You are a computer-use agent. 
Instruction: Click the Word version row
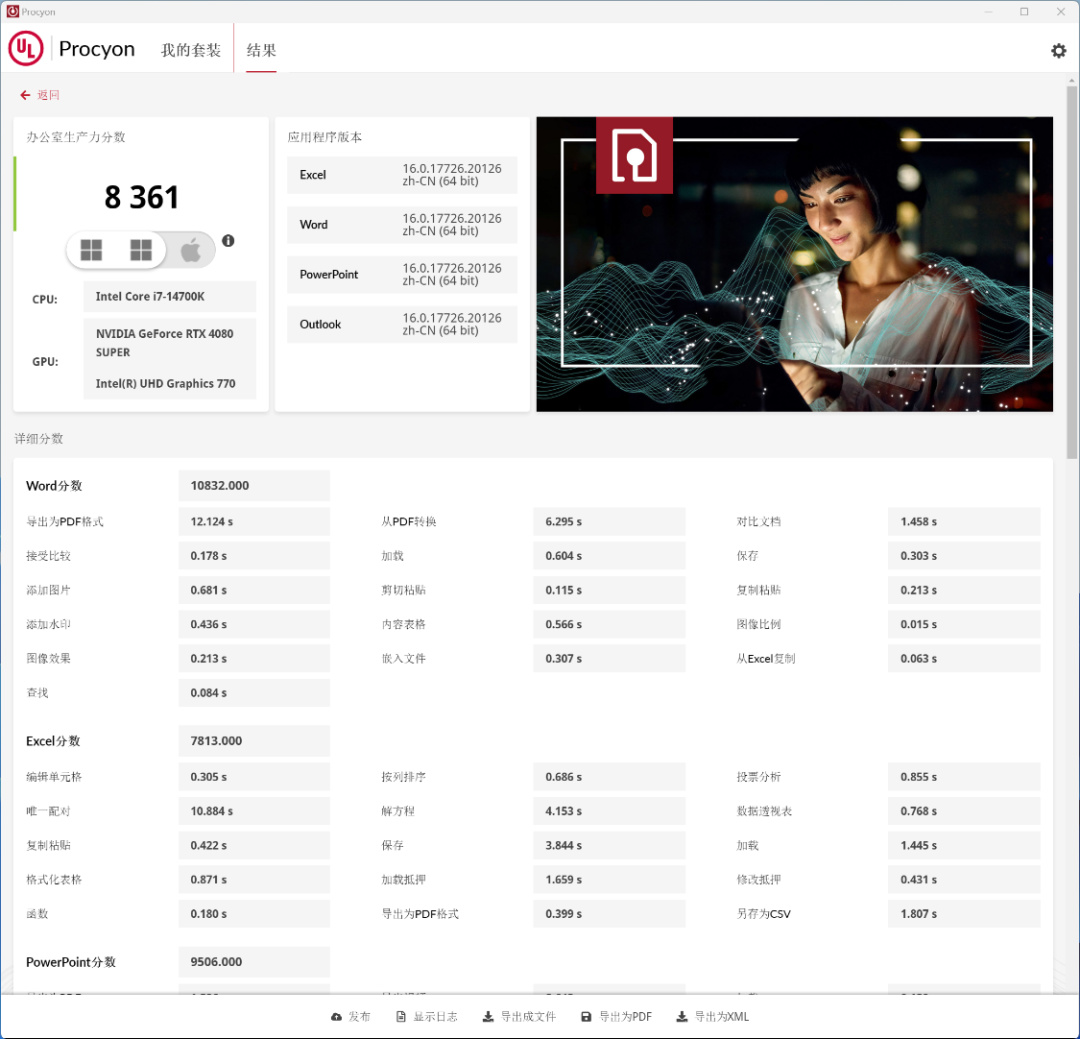point(402,225)
